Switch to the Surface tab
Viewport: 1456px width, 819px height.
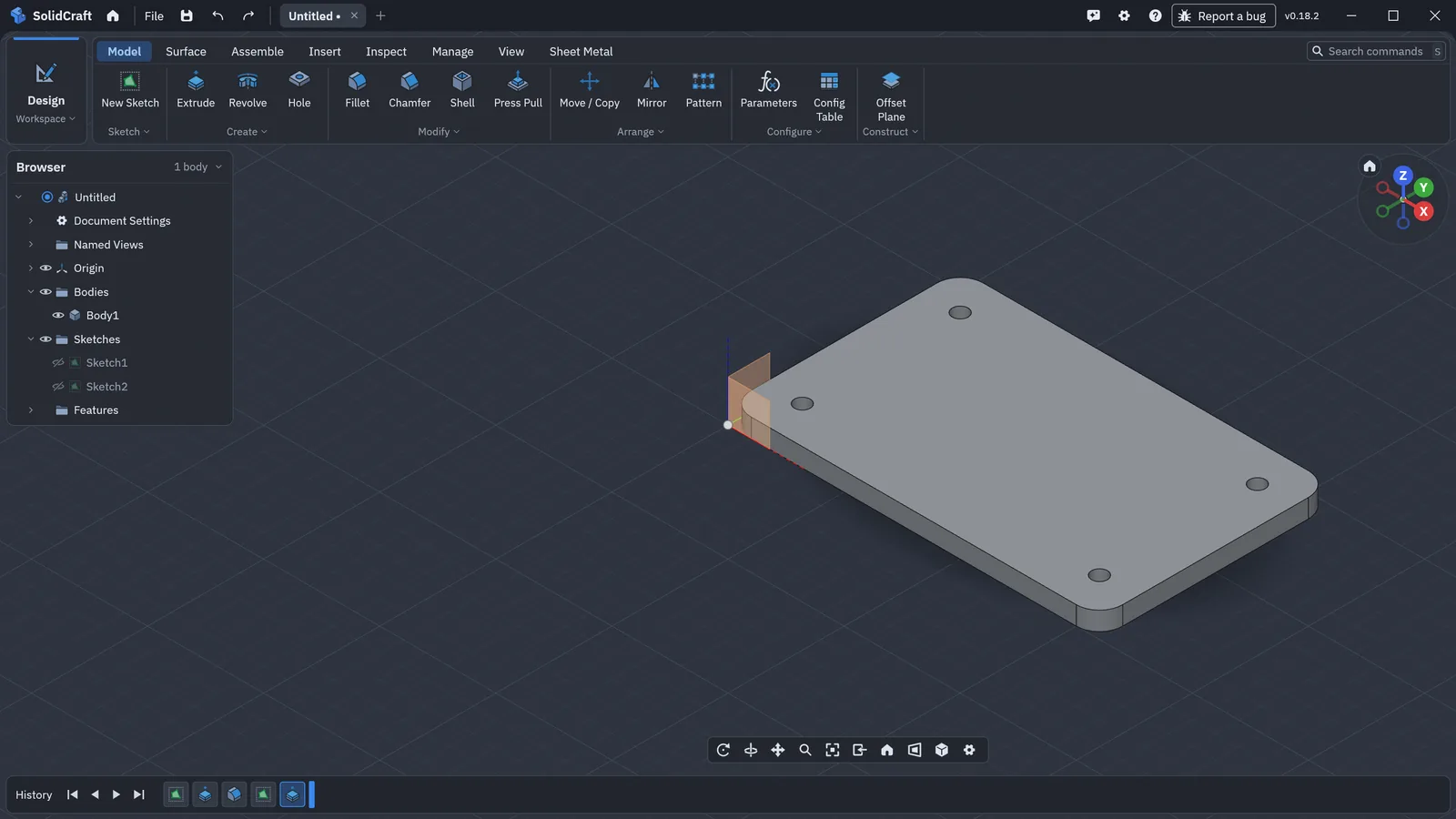(x=186, y=52)
